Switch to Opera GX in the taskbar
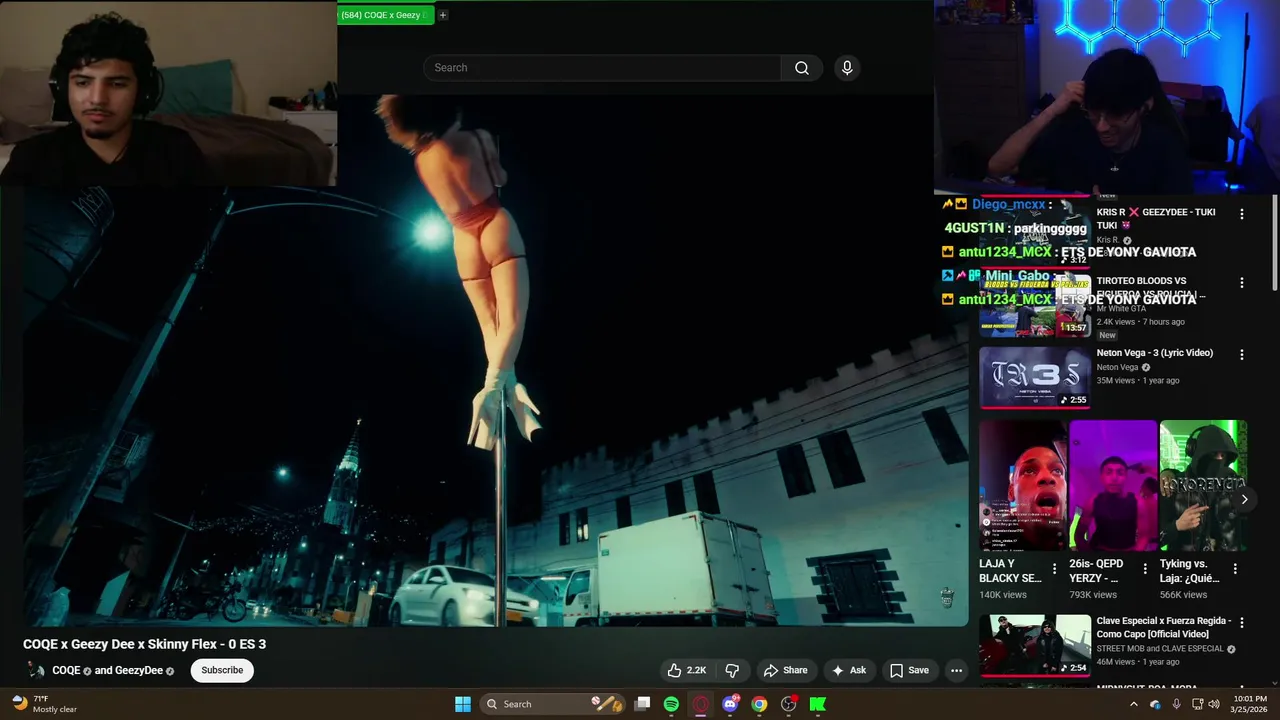 [x=701, y=704]
